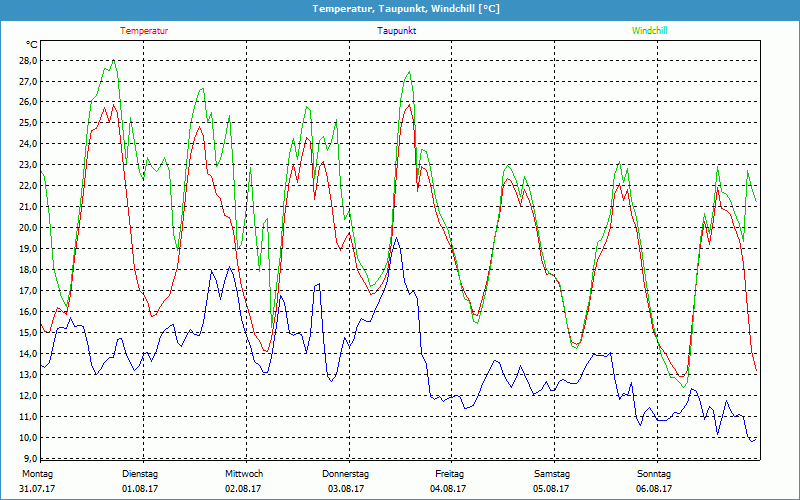
Task: Click the 14,0 y-axis value
Action: [x=28, y=353]
